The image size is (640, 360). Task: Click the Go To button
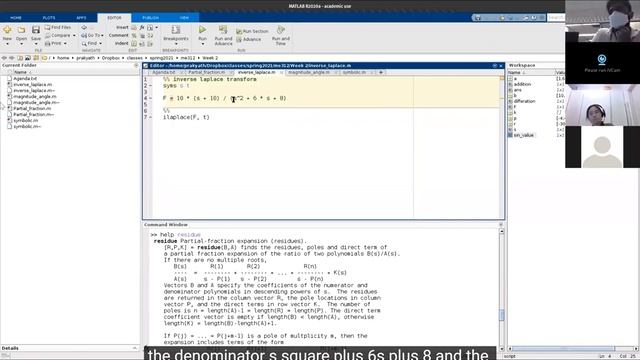[91, 36]
